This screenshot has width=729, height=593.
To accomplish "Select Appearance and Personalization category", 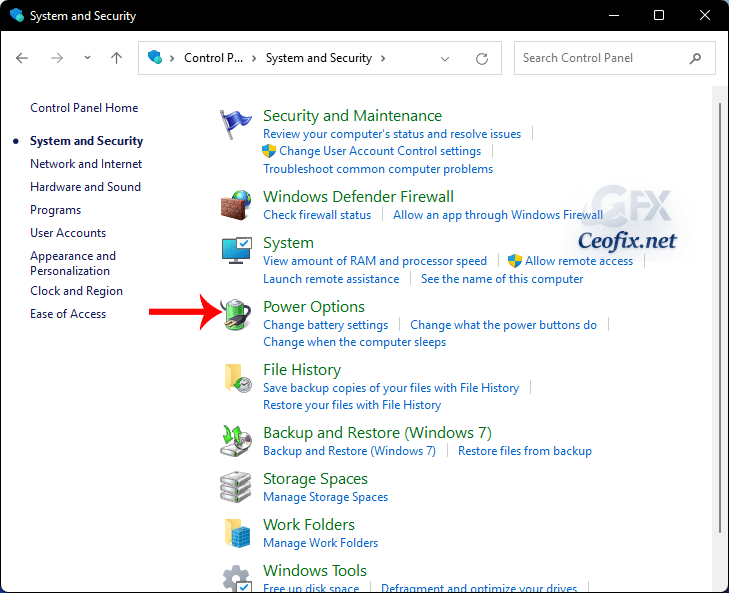I will (73, 263).
